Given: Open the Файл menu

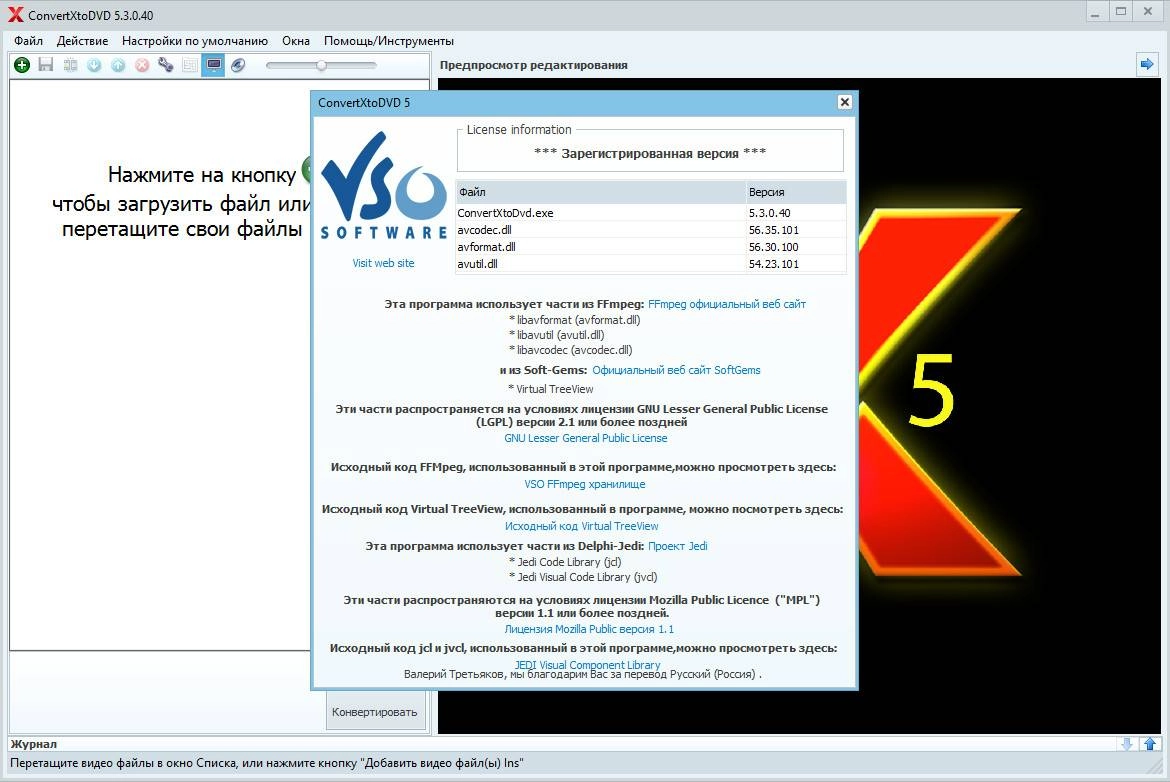Looking at the screenshot, I should 28,41.
